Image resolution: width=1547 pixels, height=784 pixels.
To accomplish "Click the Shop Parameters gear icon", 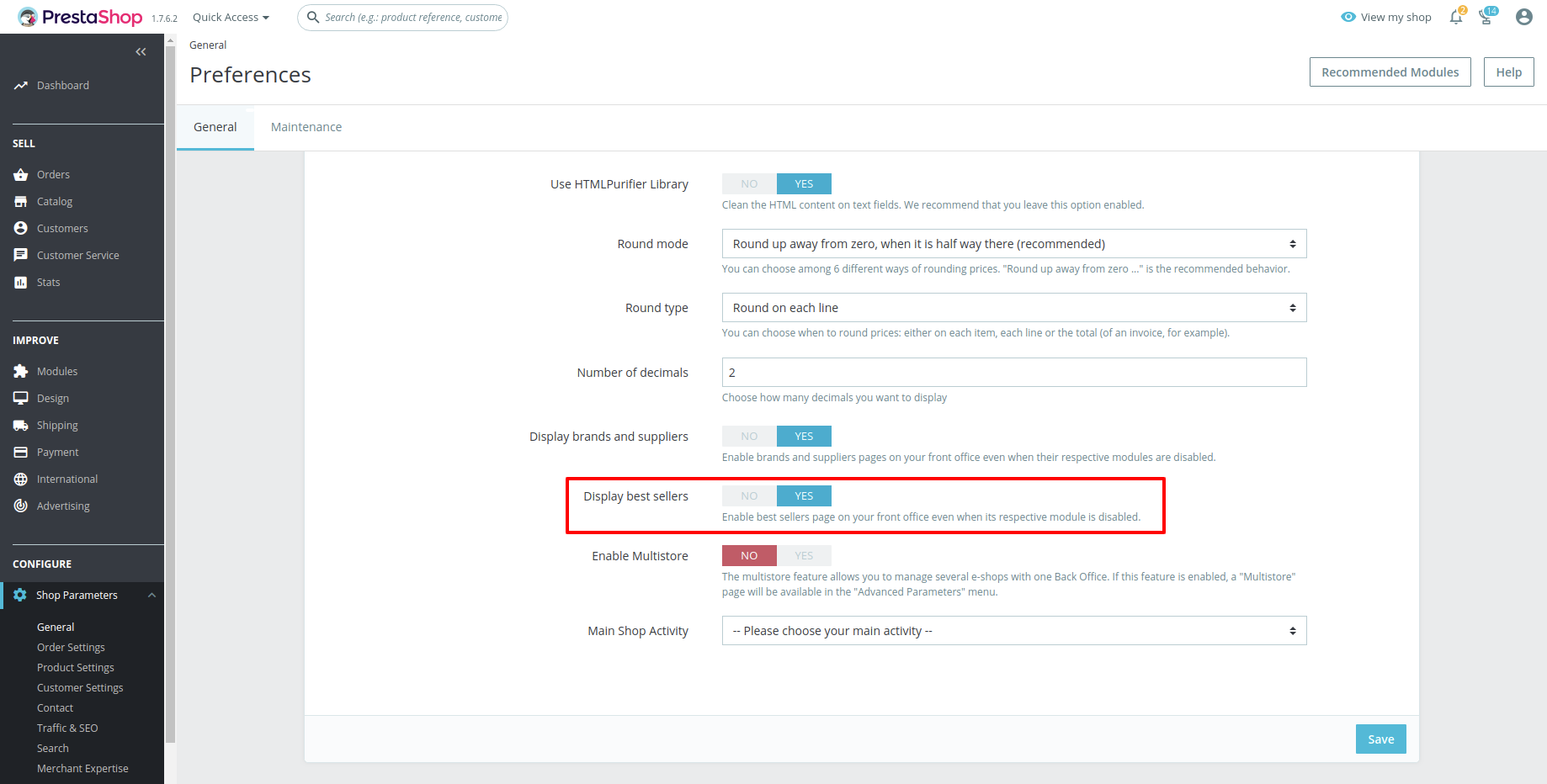I will pyautogui.click(x=20, y=596).
